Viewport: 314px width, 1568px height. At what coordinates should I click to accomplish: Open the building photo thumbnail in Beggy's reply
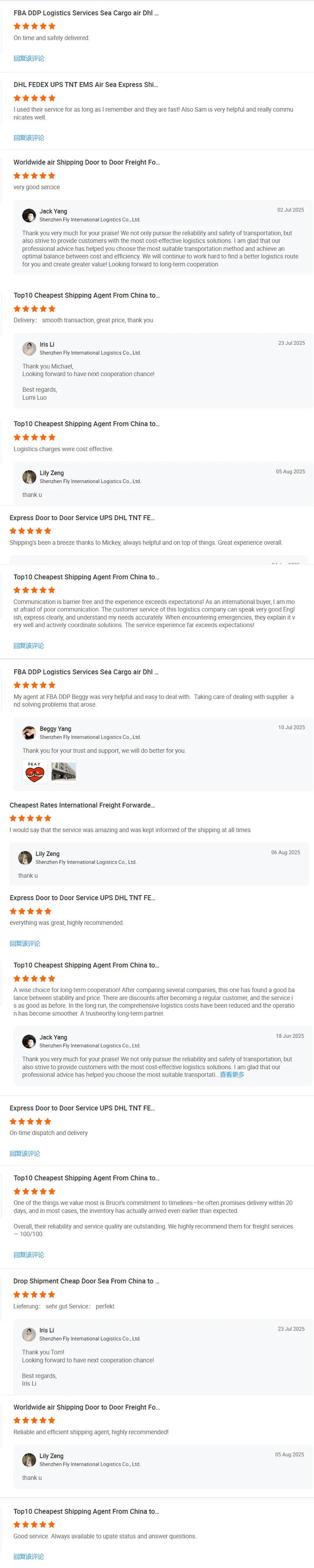pos(64,771)
